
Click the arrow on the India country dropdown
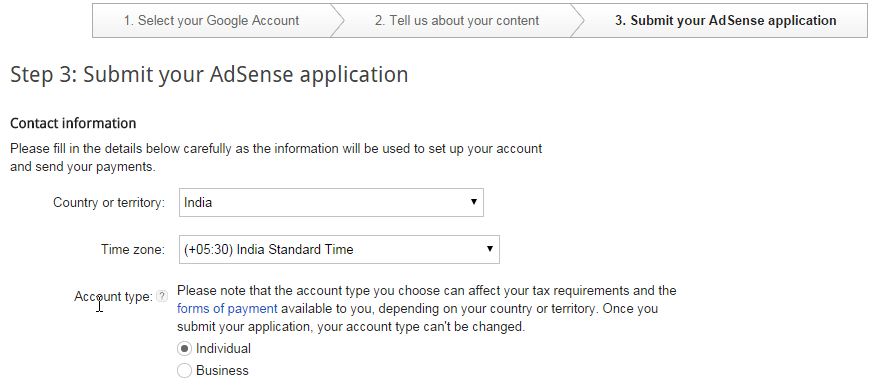[x=473, y=202]
